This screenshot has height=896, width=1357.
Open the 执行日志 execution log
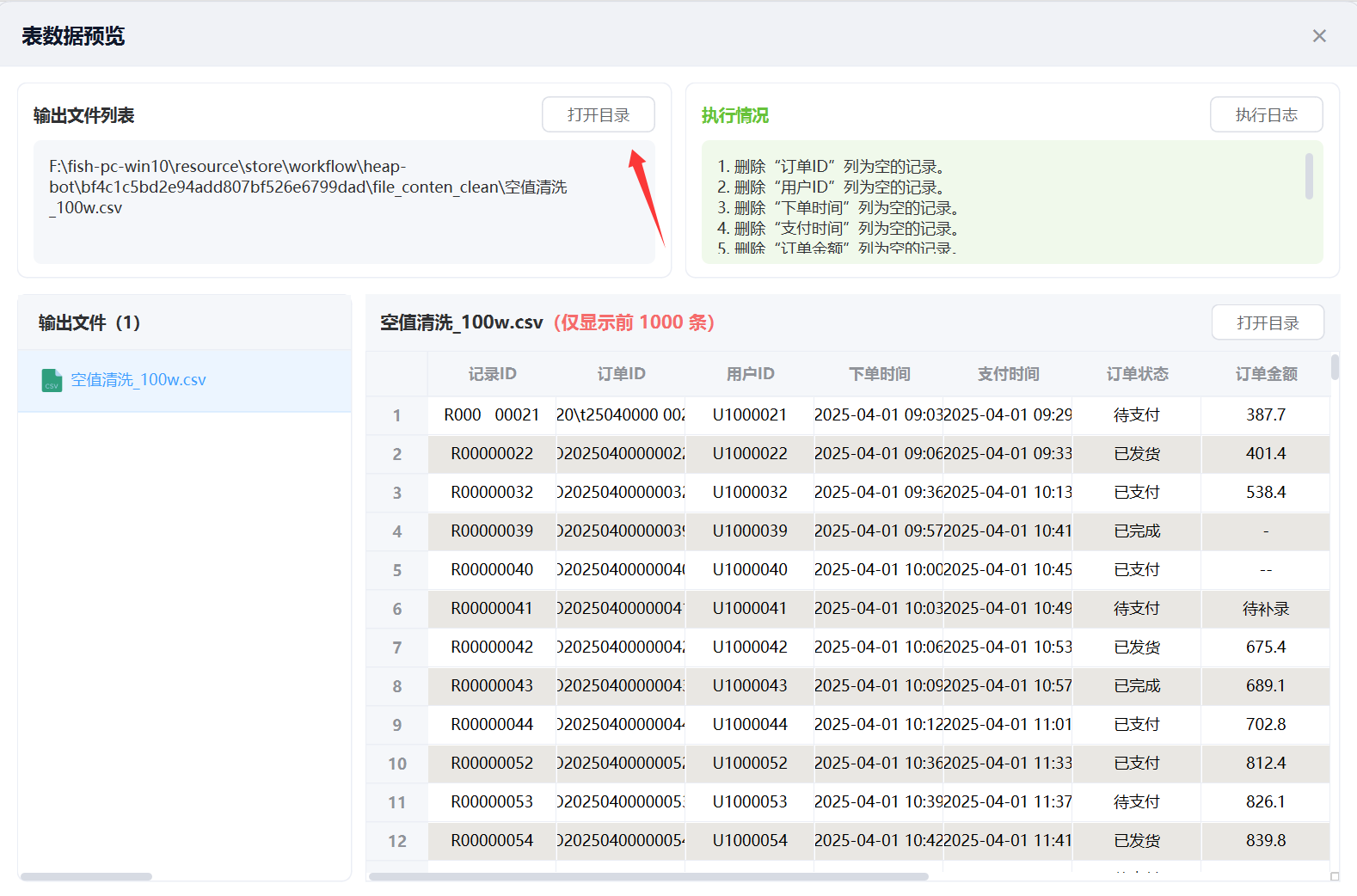[x=1265, y=115]
